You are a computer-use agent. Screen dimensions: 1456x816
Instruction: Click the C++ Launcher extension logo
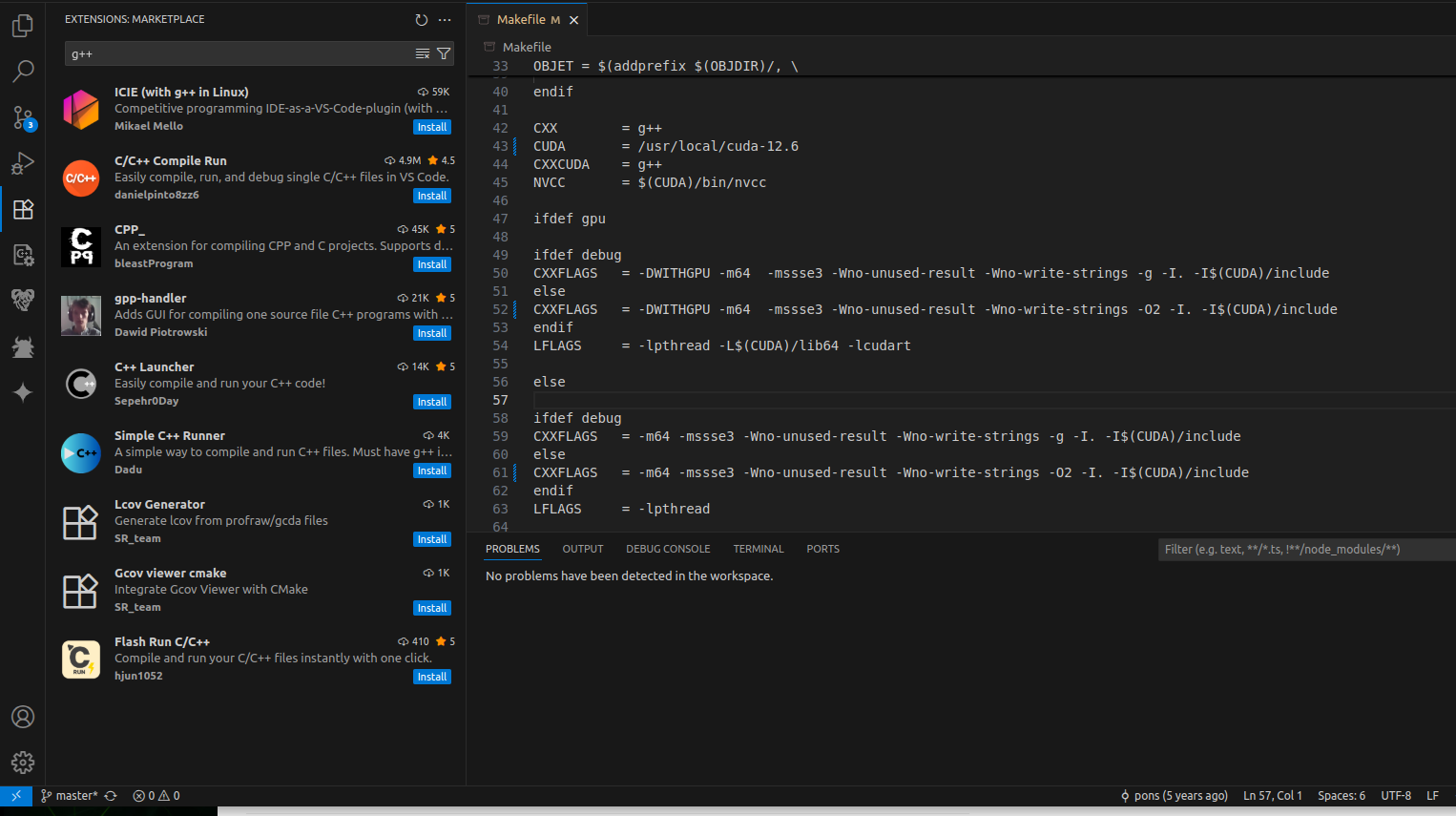81,384
